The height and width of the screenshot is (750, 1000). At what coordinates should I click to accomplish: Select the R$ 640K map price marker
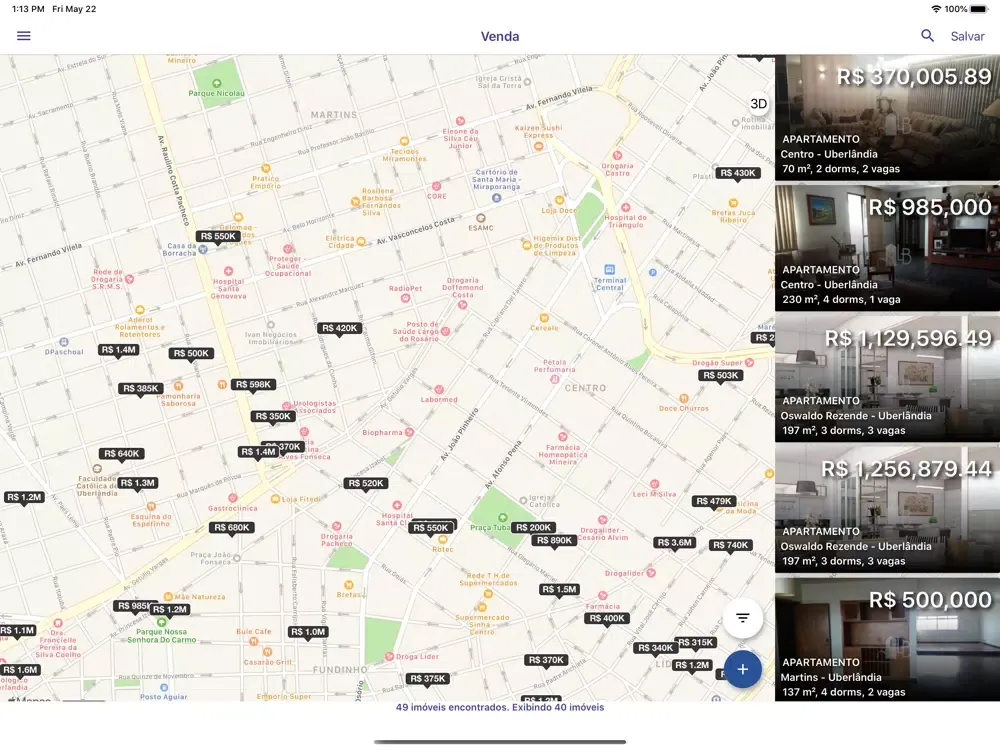pyautogui.click(x=121, y=453)
